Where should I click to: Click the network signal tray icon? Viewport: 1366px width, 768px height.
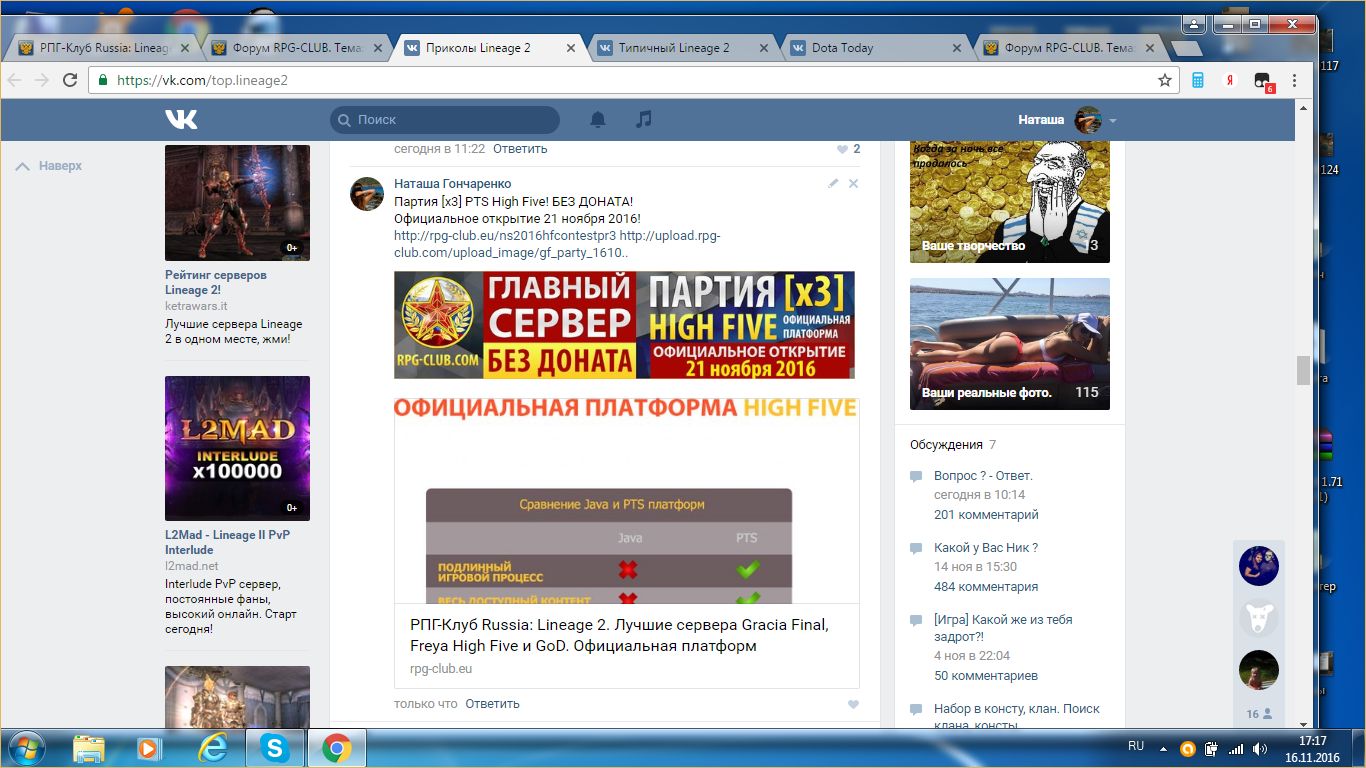pyautogui.click(x=1236, y=749)
